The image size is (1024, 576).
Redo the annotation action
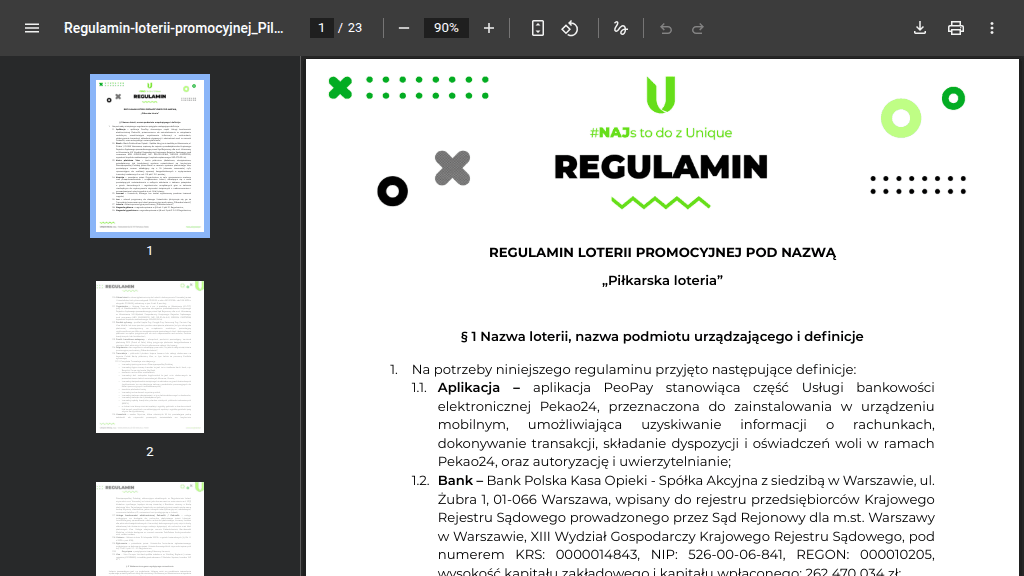697,28
